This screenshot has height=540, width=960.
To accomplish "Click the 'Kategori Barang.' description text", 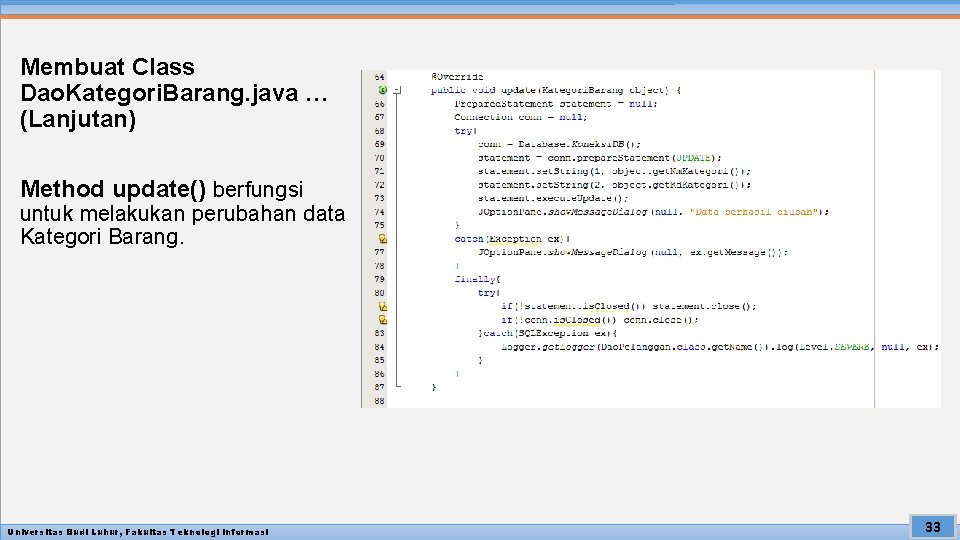I will coord(102,236).
